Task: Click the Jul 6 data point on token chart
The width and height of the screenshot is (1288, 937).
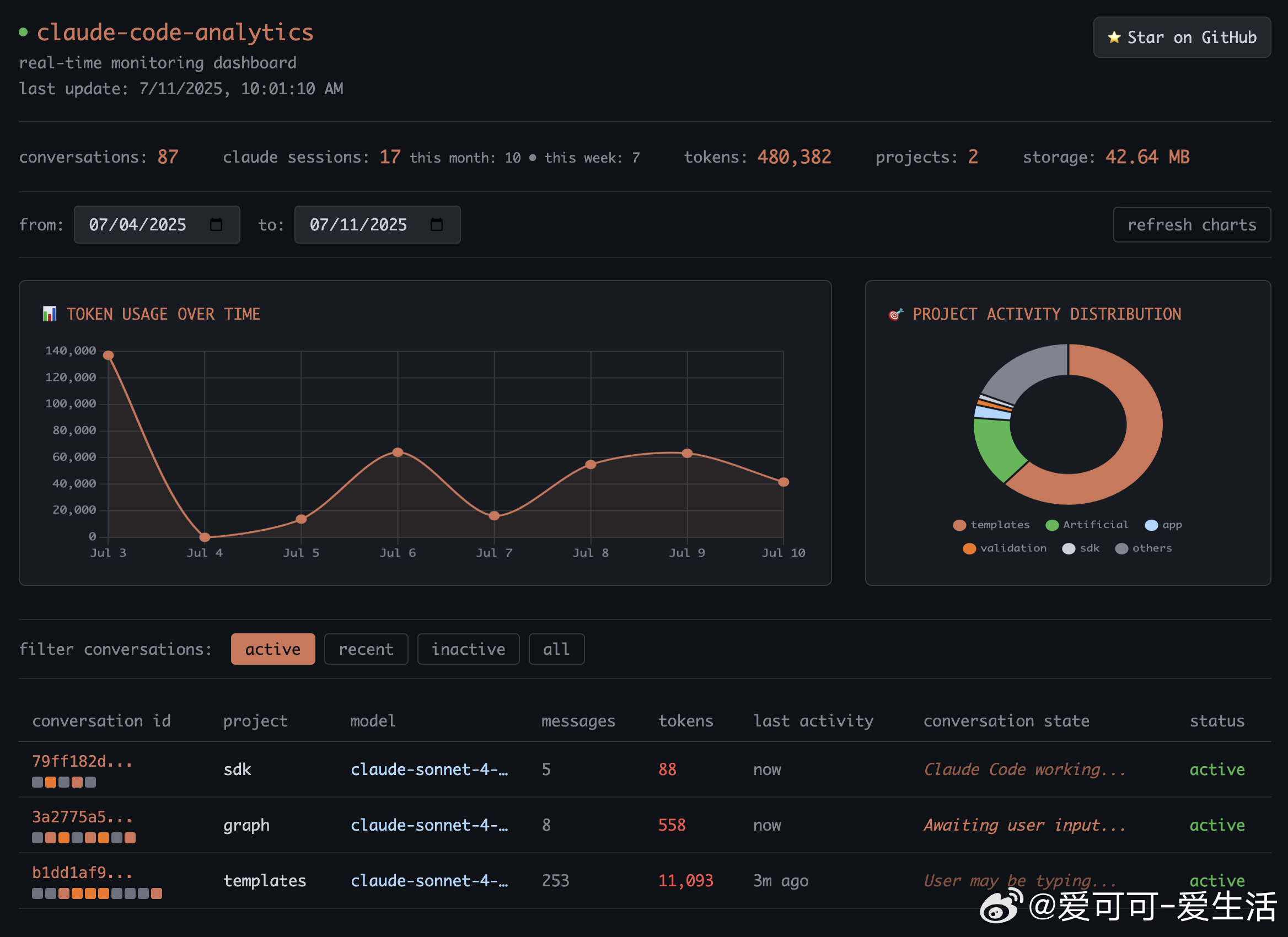Action: (x=398, y=453)
